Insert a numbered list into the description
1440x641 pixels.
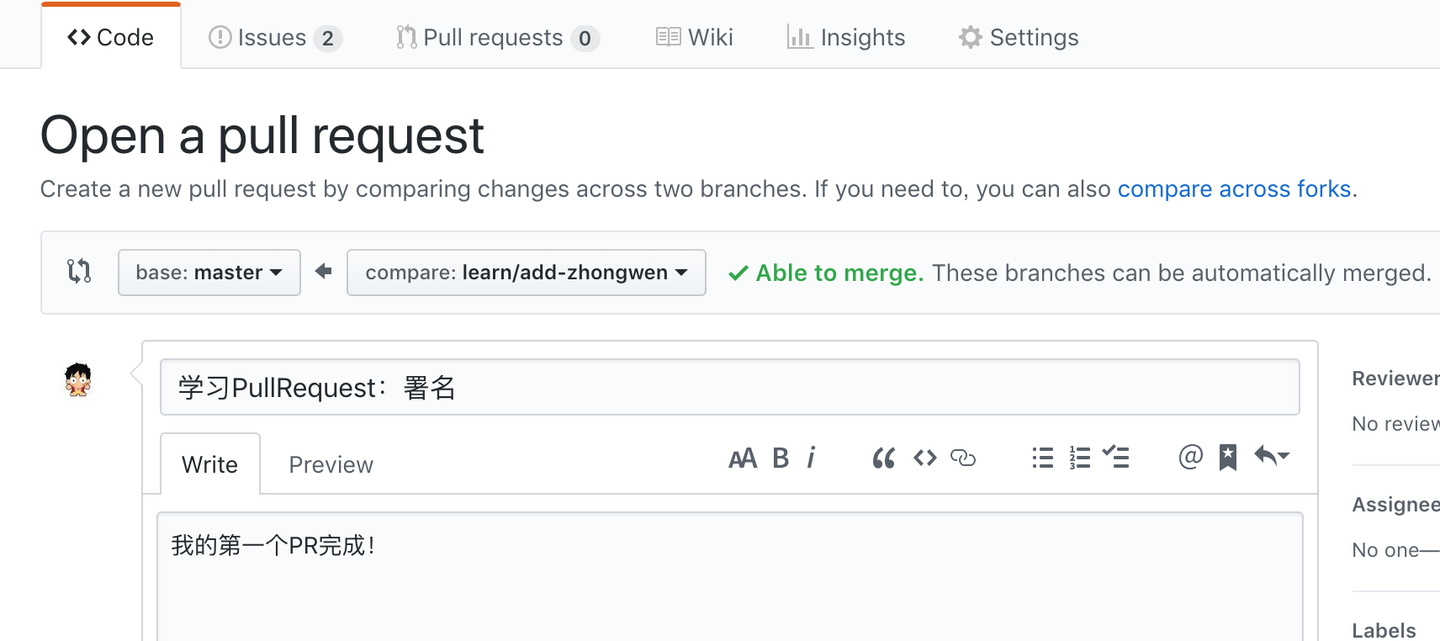coord(1079,457)
